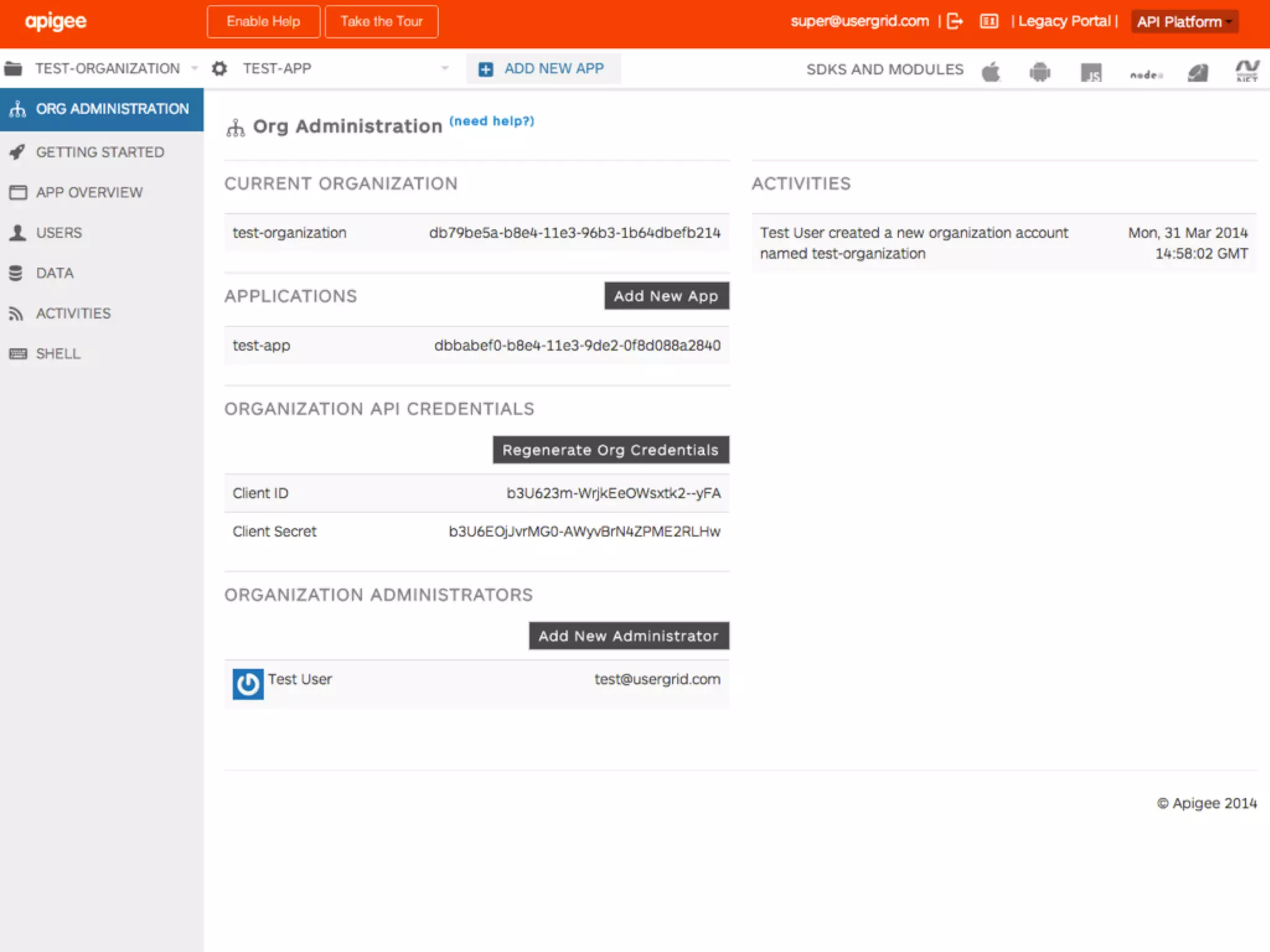Image resolution: width=1270 pixels, height=952 pixels.
Task: Open the Data section in sidebar
Action: click(x=55, y=273)
